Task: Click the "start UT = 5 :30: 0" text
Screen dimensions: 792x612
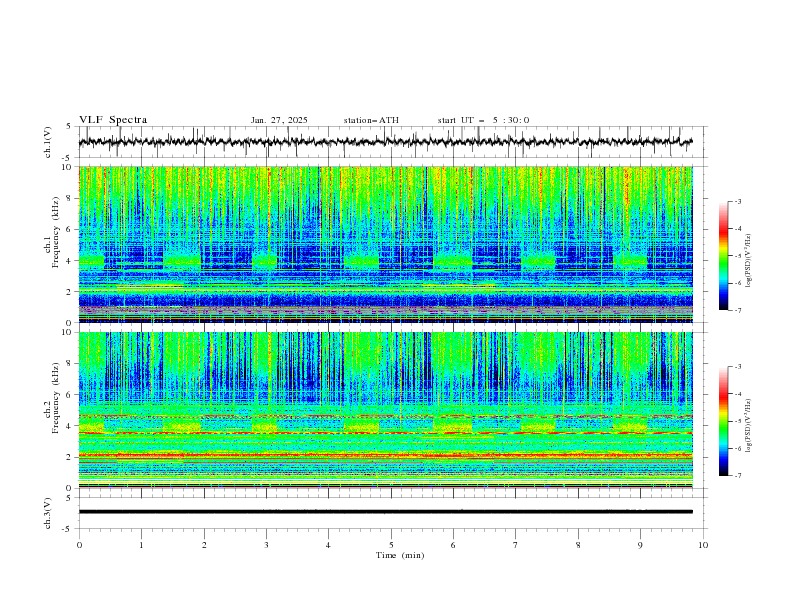Action: pos(483,120)
